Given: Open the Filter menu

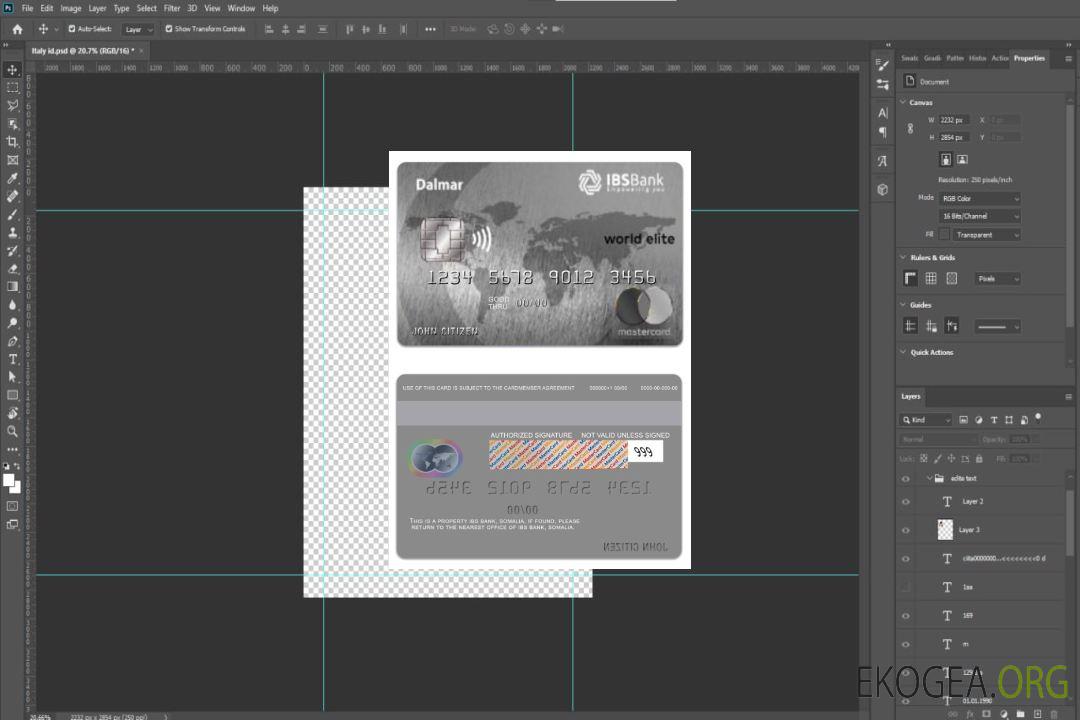Looking at the screenshot, I should [172, 8].
